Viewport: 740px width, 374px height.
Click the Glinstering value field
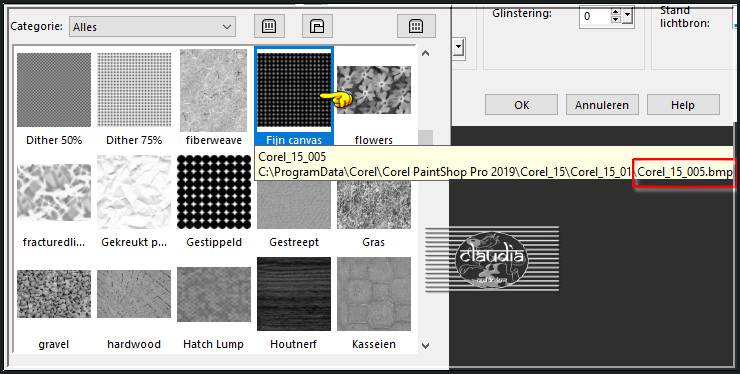coord(595,16)
